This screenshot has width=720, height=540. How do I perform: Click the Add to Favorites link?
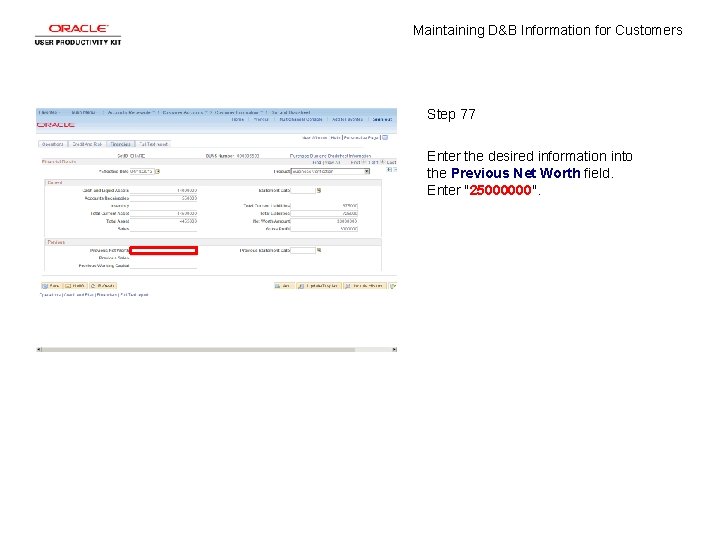[348, 119]
